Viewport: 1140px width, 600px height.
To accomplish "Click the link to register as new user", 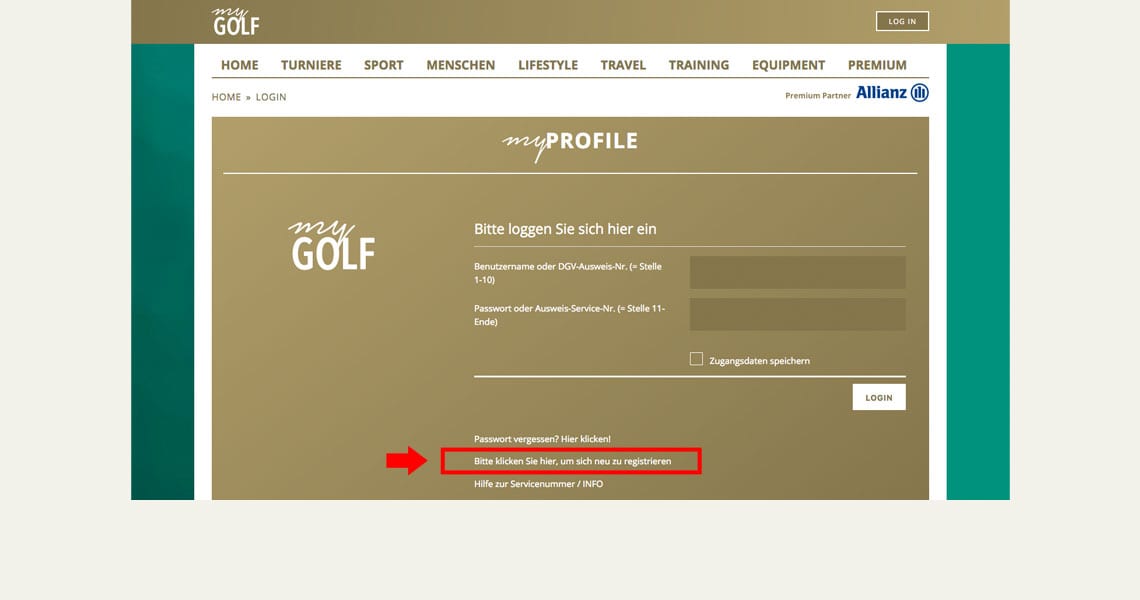I will pyautogui.click(x=572, y=461).
